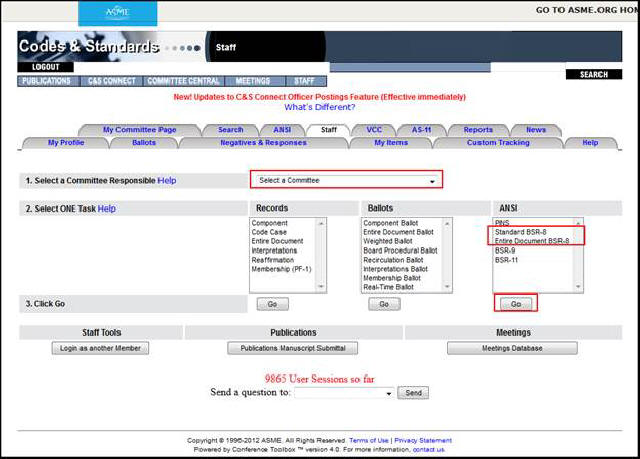Select Board Procedural Ballot option

[x=400, y=251]
